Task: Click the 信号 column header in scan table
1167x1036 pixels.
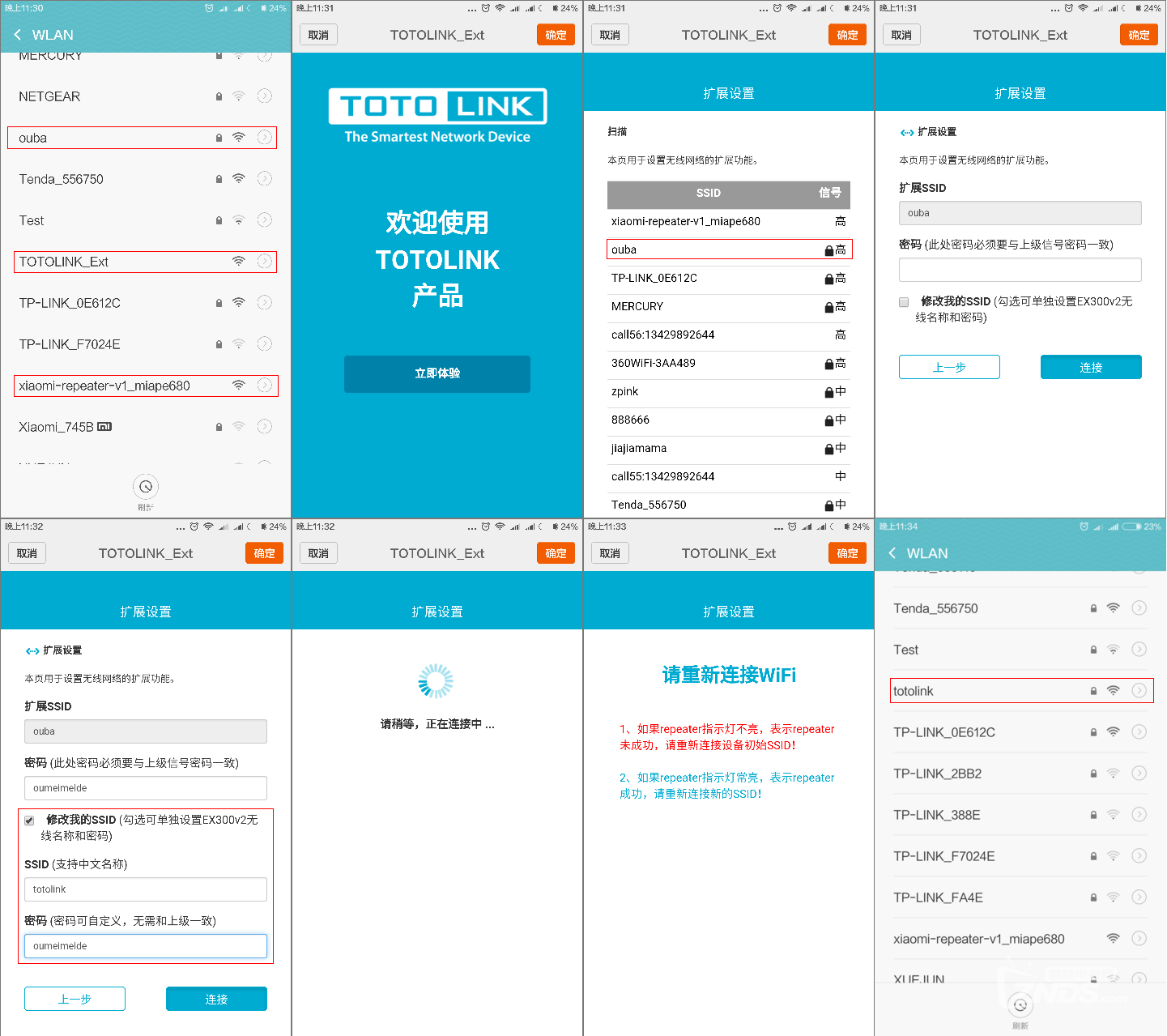Action: click(x=830, y=193)
